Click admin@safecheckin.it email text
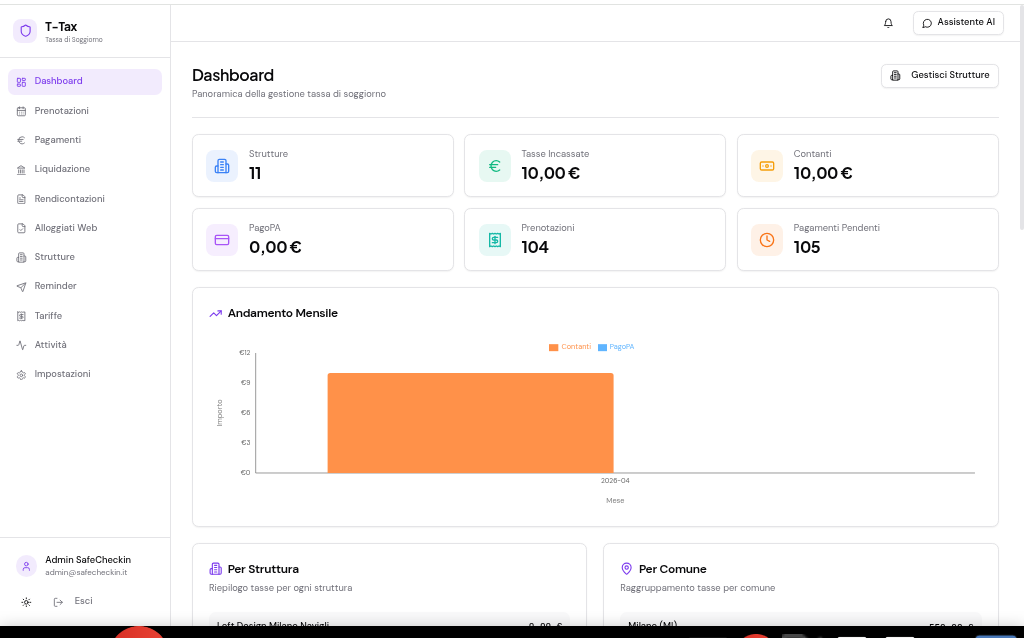This screenshot has height=638, width=1024. point(86,573)
